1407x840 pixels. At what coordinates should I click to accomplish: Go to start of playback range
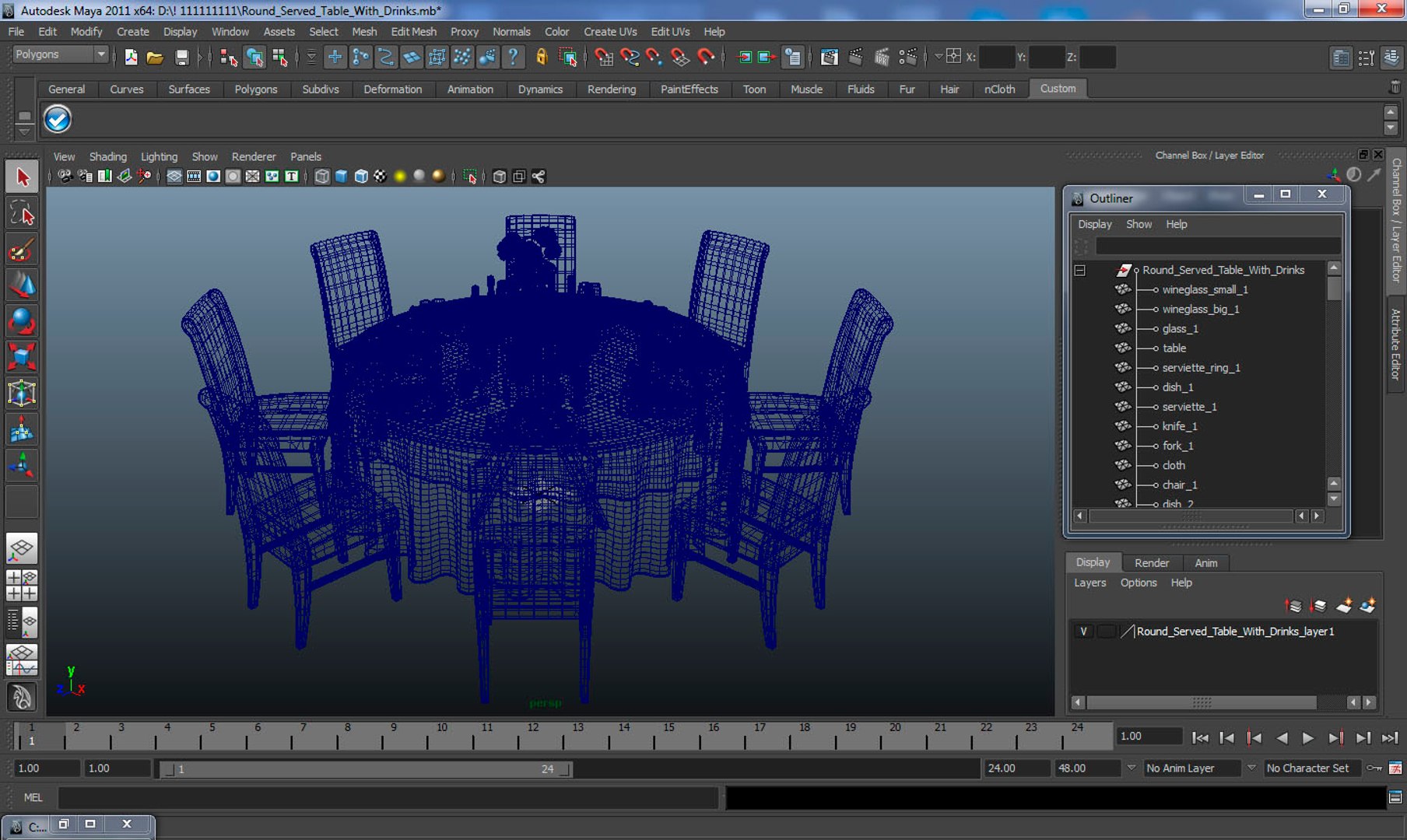(x=1200, y=737)
